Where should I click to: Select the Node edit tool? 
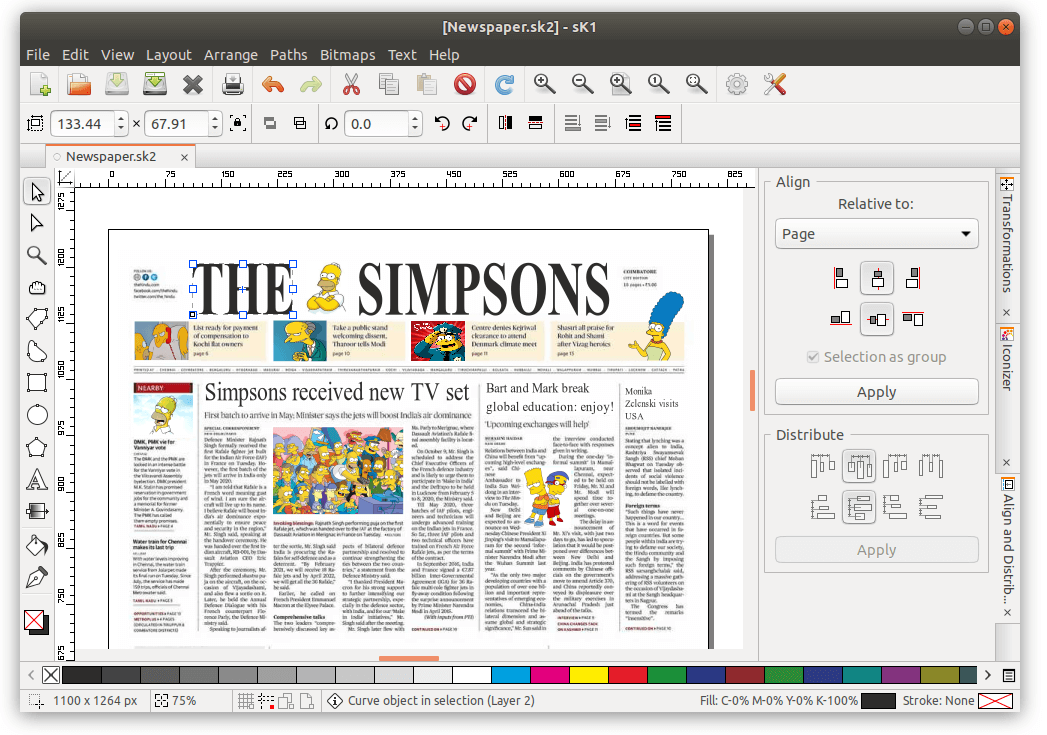point(37,223)
